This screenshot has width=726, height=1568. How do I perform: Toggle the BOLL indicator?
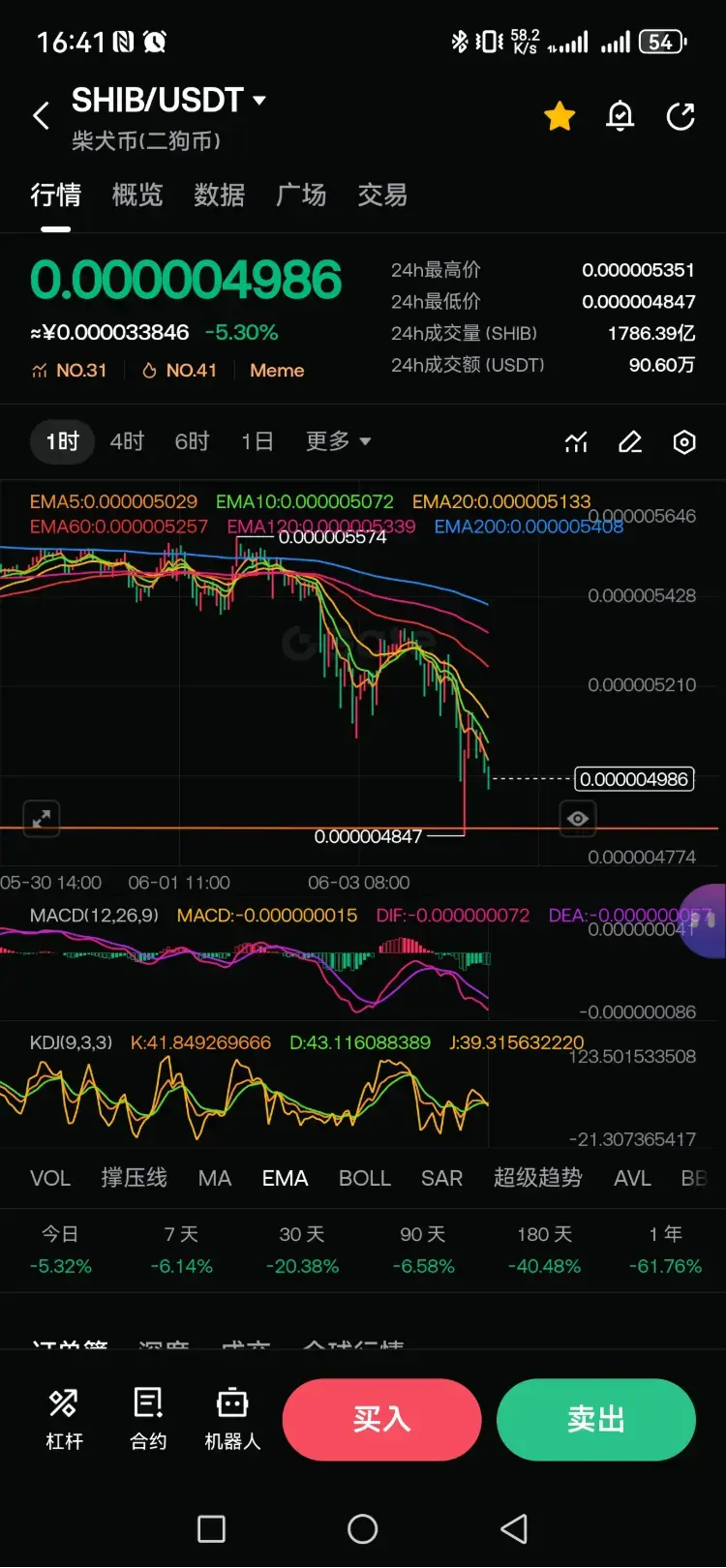coord(365,1178)
